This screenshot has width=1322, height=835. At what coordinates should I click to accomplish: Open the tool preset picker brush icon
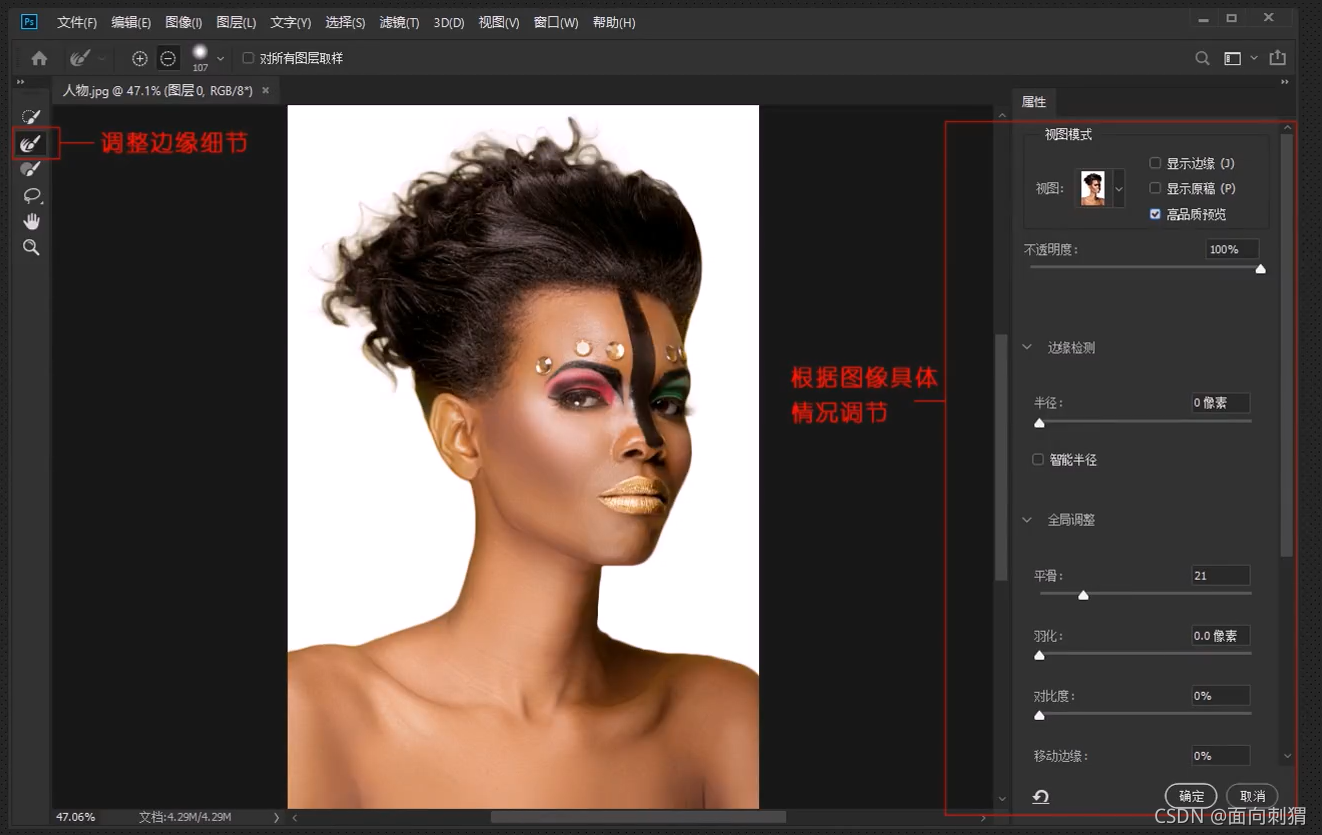point(80,58)
